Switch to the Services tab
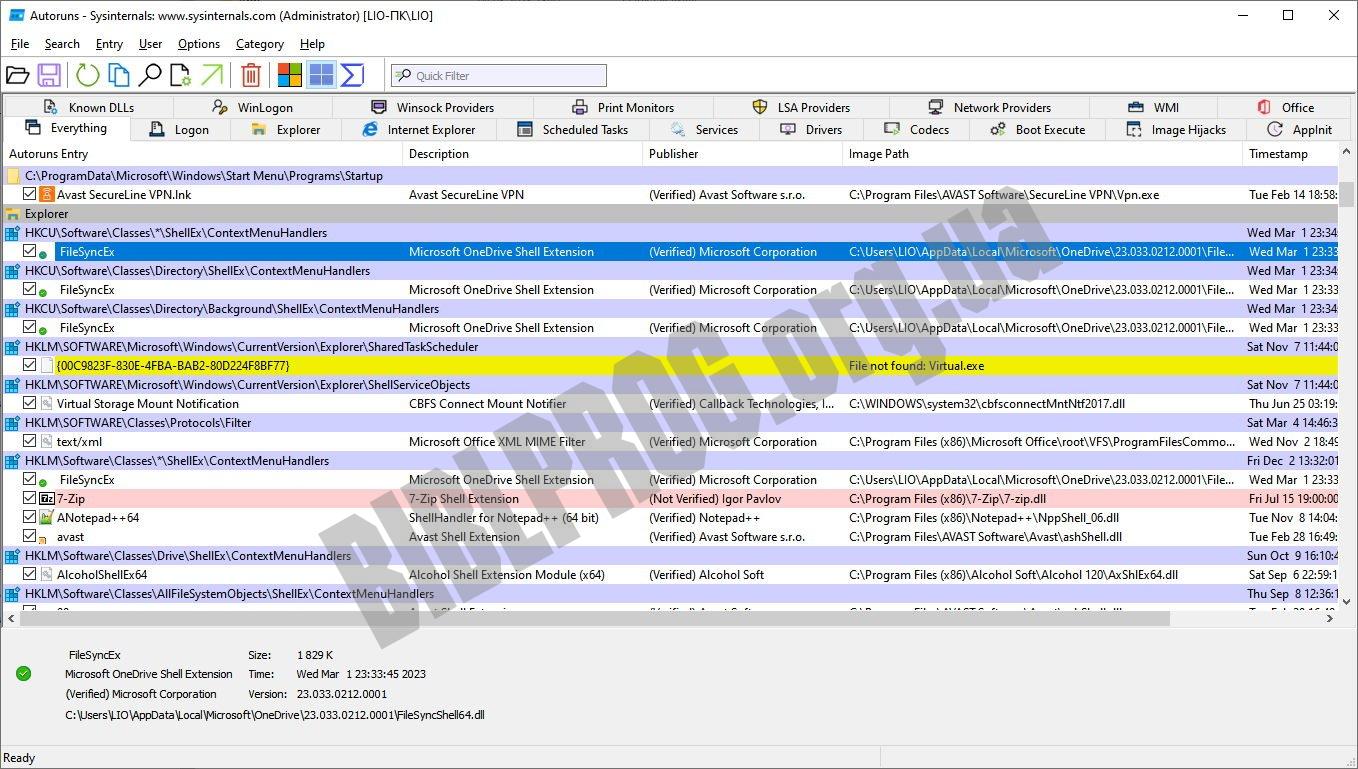This screenshot has width=1358, height=769. pos(704,130)
